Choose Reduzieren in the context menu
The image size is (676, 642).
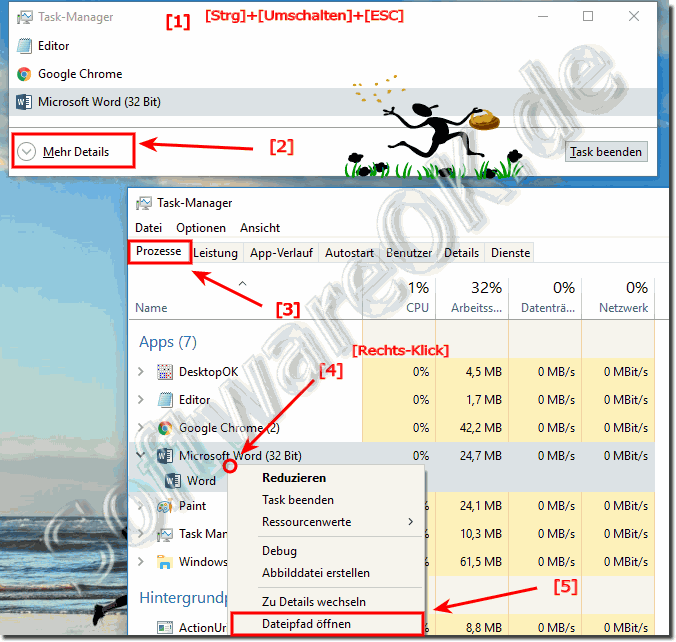point(327,478)
